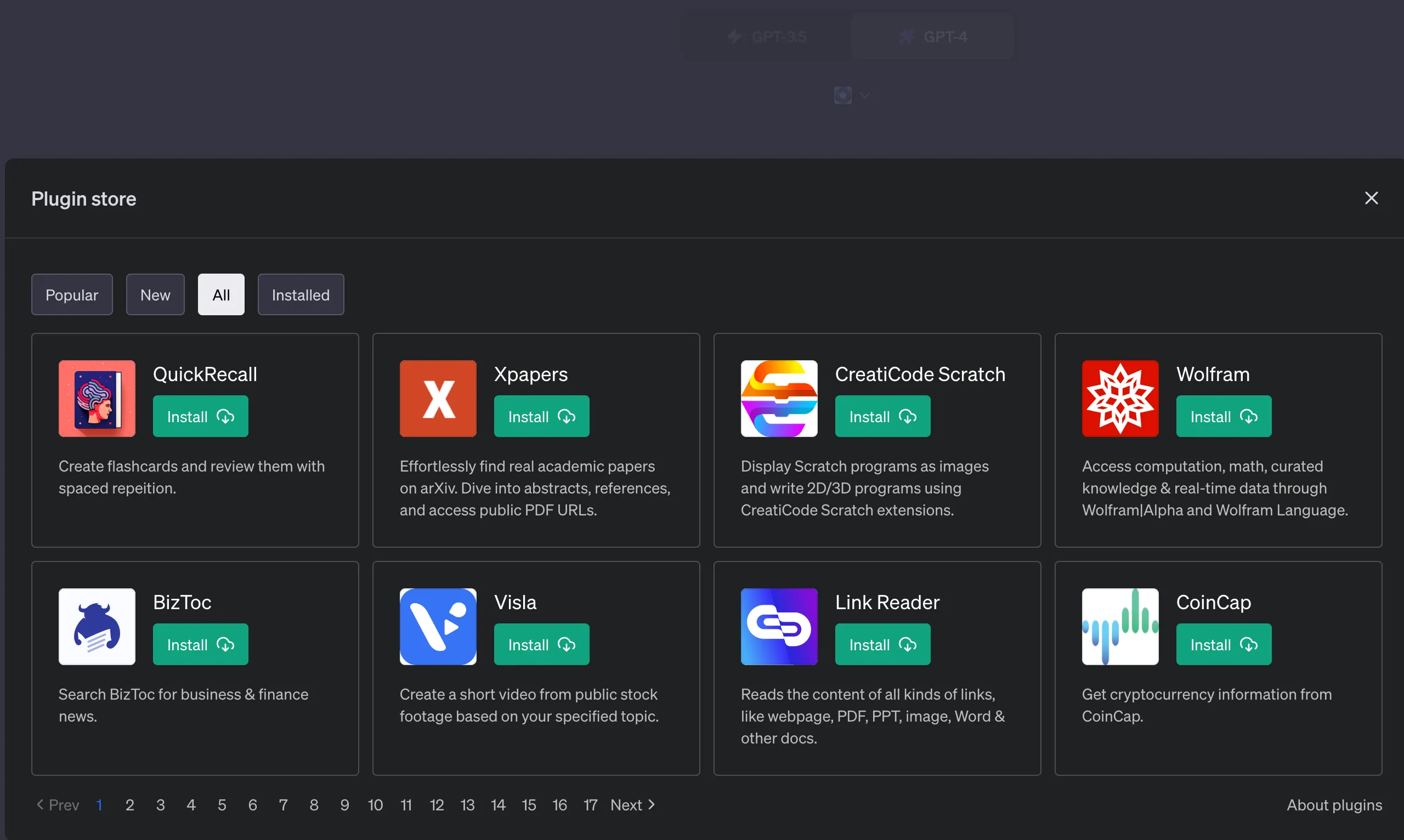1404x840 pixels.
Task: Click the 'Search BizToc for business' description
Action: point(183,705)
